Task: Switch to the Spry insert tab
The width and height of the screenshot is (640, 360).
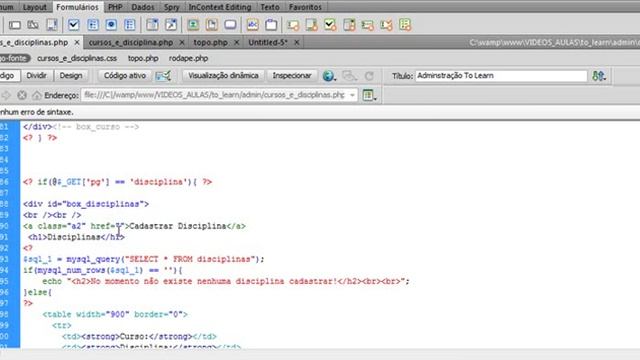Action: [171, 7]
